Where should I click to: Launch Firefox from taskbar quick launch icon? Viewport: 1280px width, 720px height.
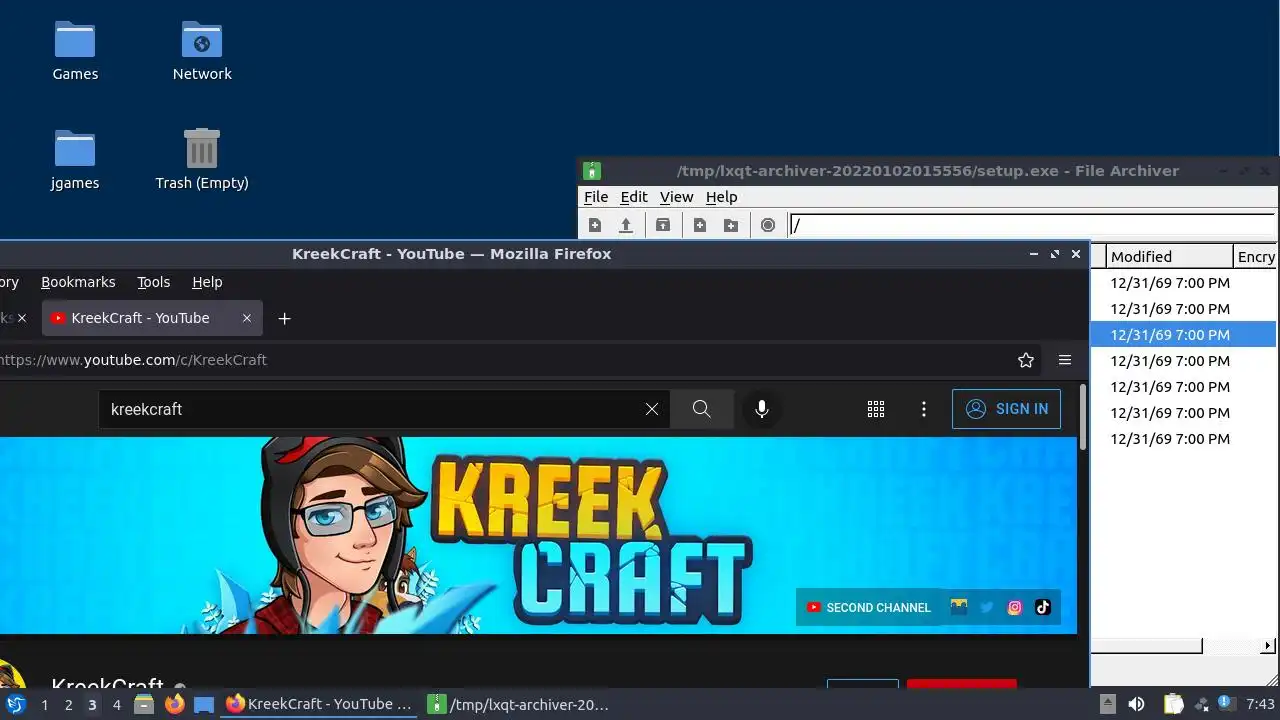[x=174, y=704]
